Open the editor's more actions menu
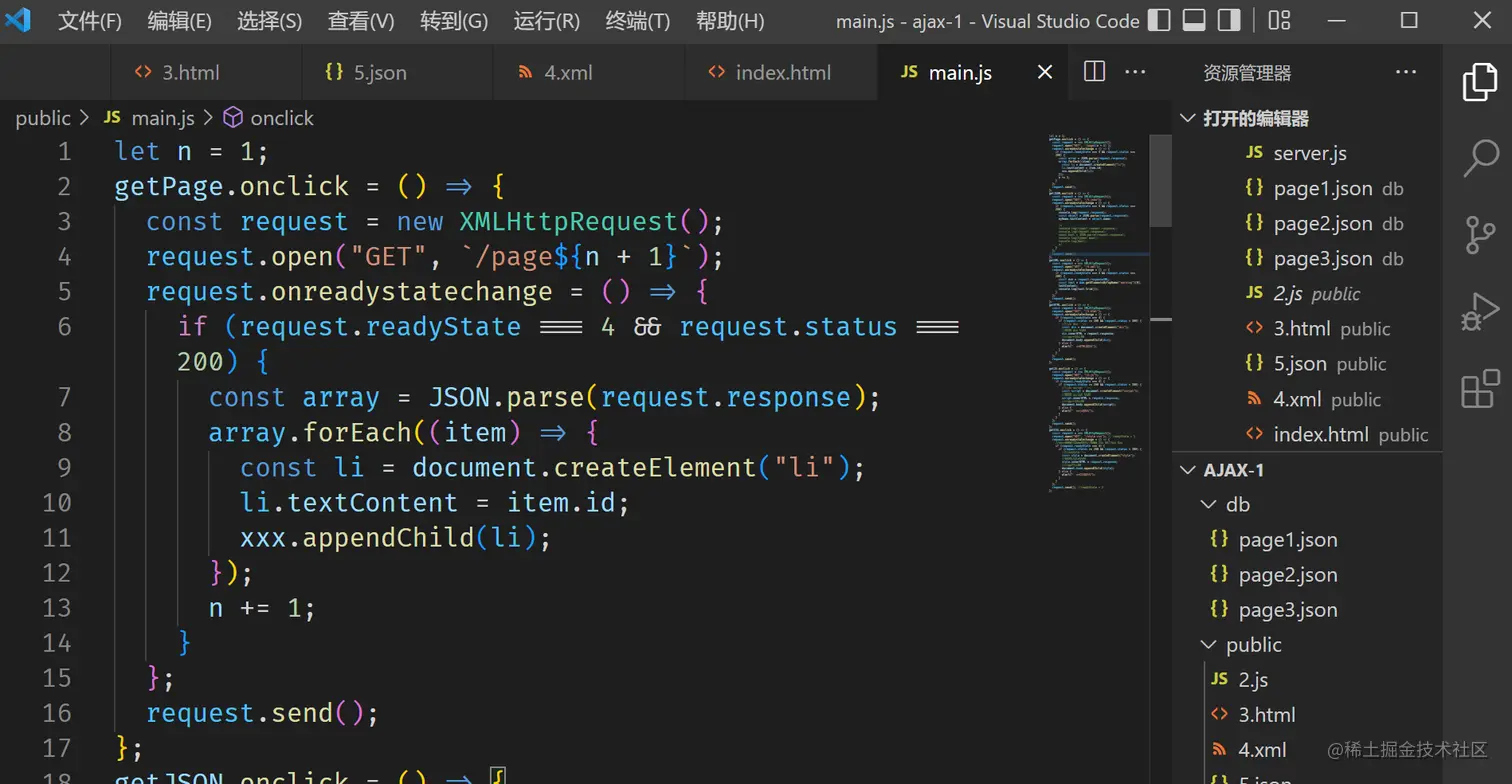1512x784 pixels. pyautogui.click(x=1136, y=72)
